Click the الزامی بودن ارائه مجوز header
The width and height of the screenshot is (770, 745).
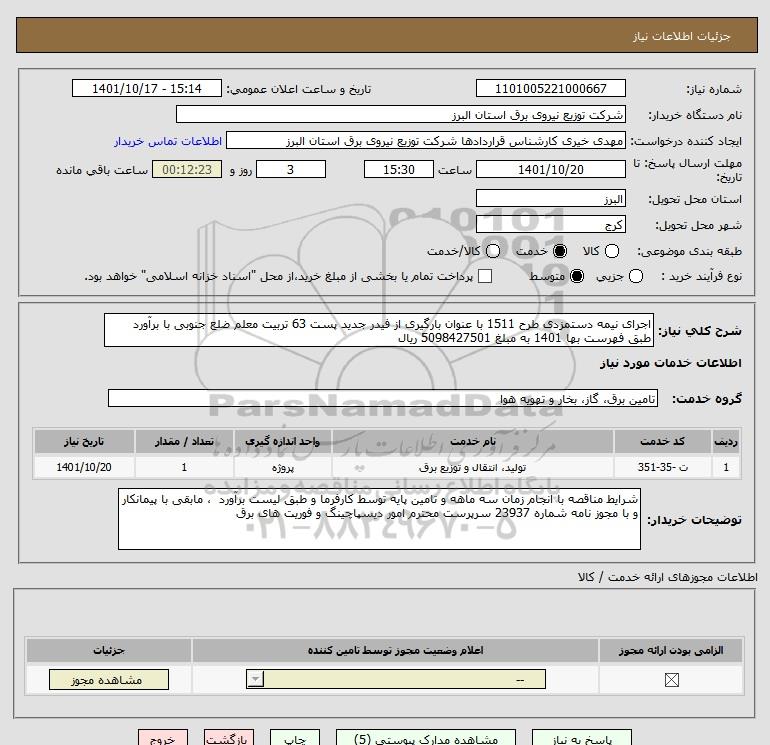(x=671, y=650)
